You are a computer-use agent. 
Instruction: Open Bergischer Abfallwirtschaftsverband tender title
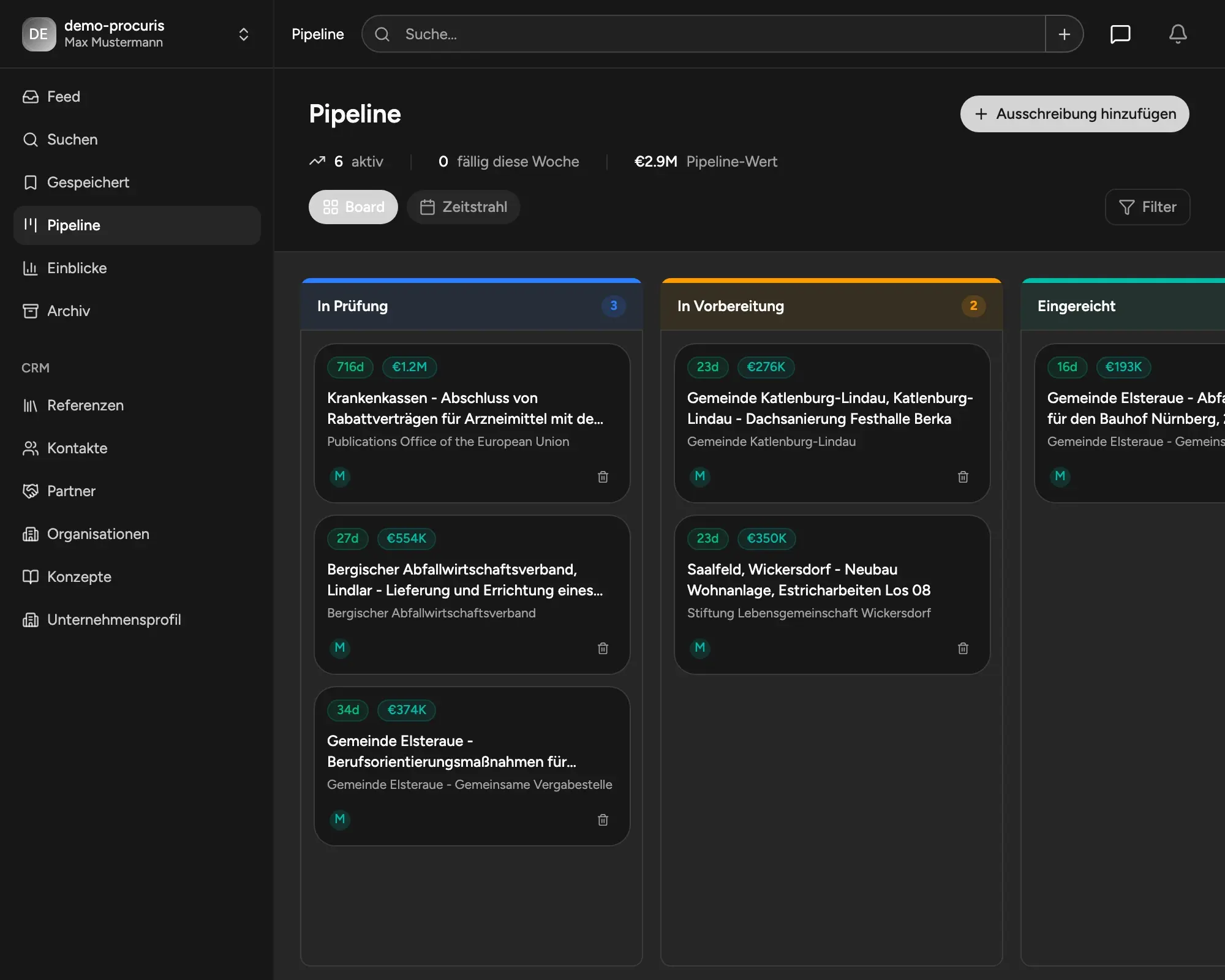tap(466, 580)
